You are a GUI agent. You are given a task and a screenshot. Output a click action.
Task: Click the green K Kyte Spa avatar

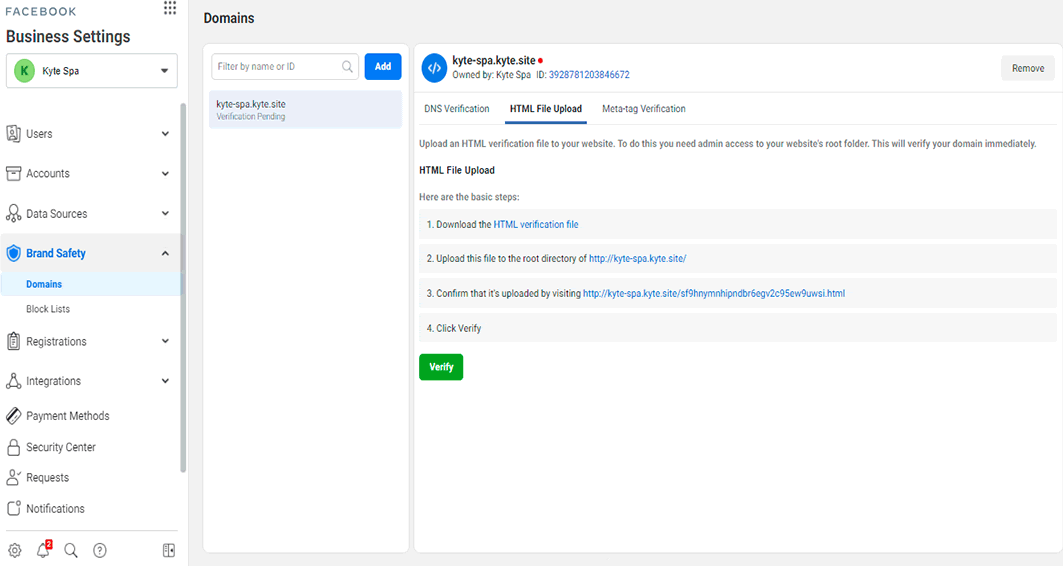(24, 70)
